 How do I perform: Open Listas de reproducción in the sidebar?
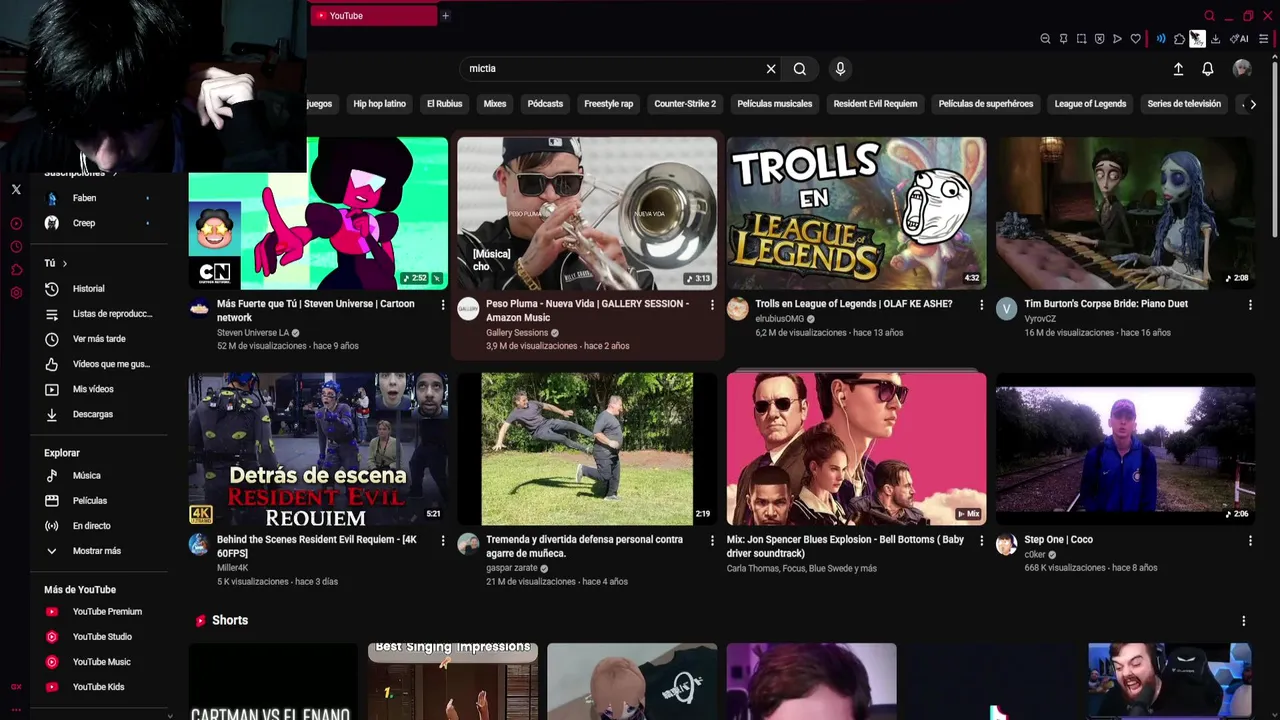[112, 314]
